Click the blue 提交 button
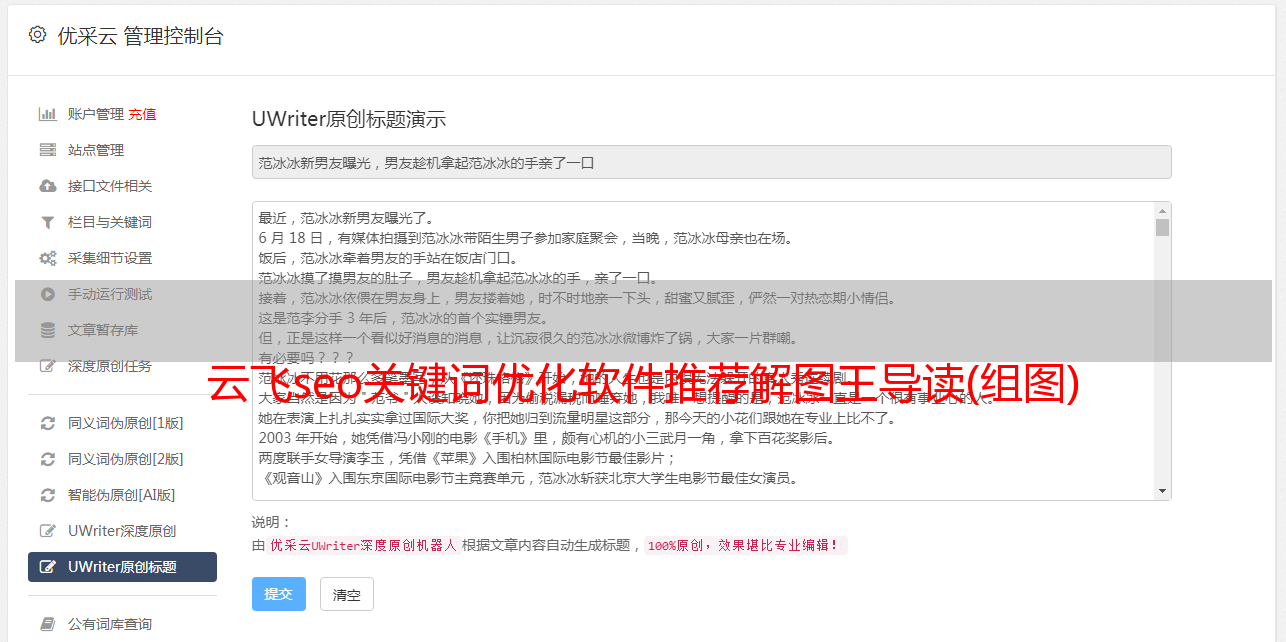The image size is (1286, 642). click(279, 594)
